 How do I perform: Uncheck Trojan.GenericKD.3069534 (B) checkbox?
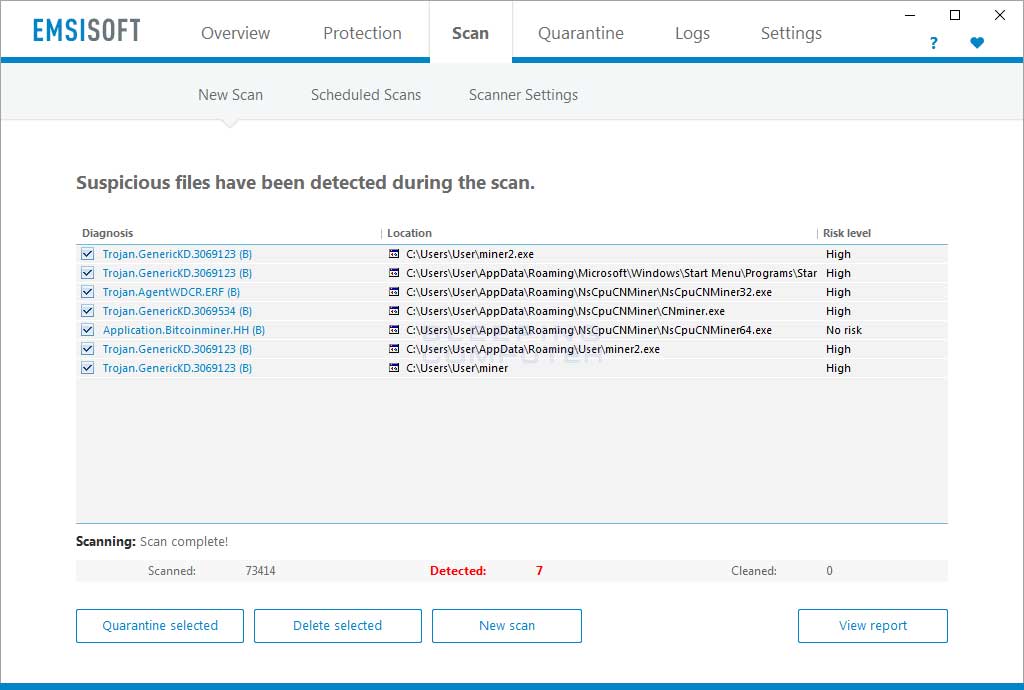tap(88, 311)
